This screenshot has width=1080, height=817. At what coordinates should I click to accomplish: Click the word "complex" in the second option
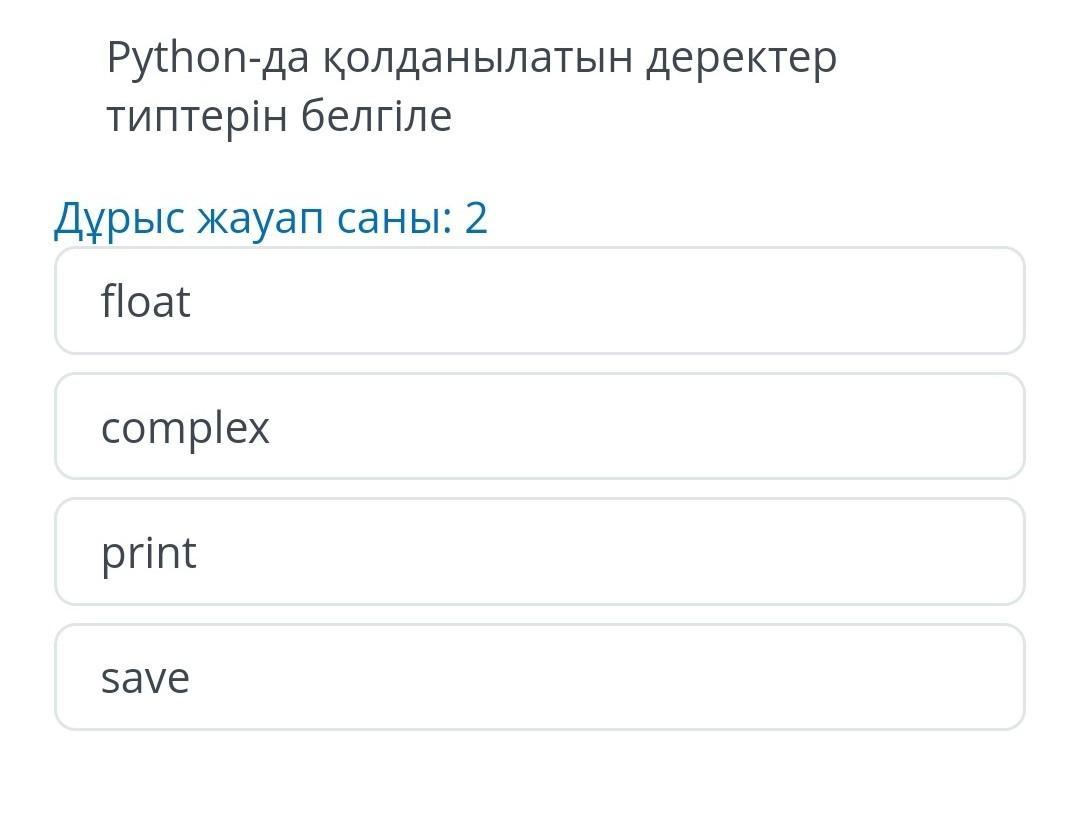pyautogui.click(x=185, y=429)
